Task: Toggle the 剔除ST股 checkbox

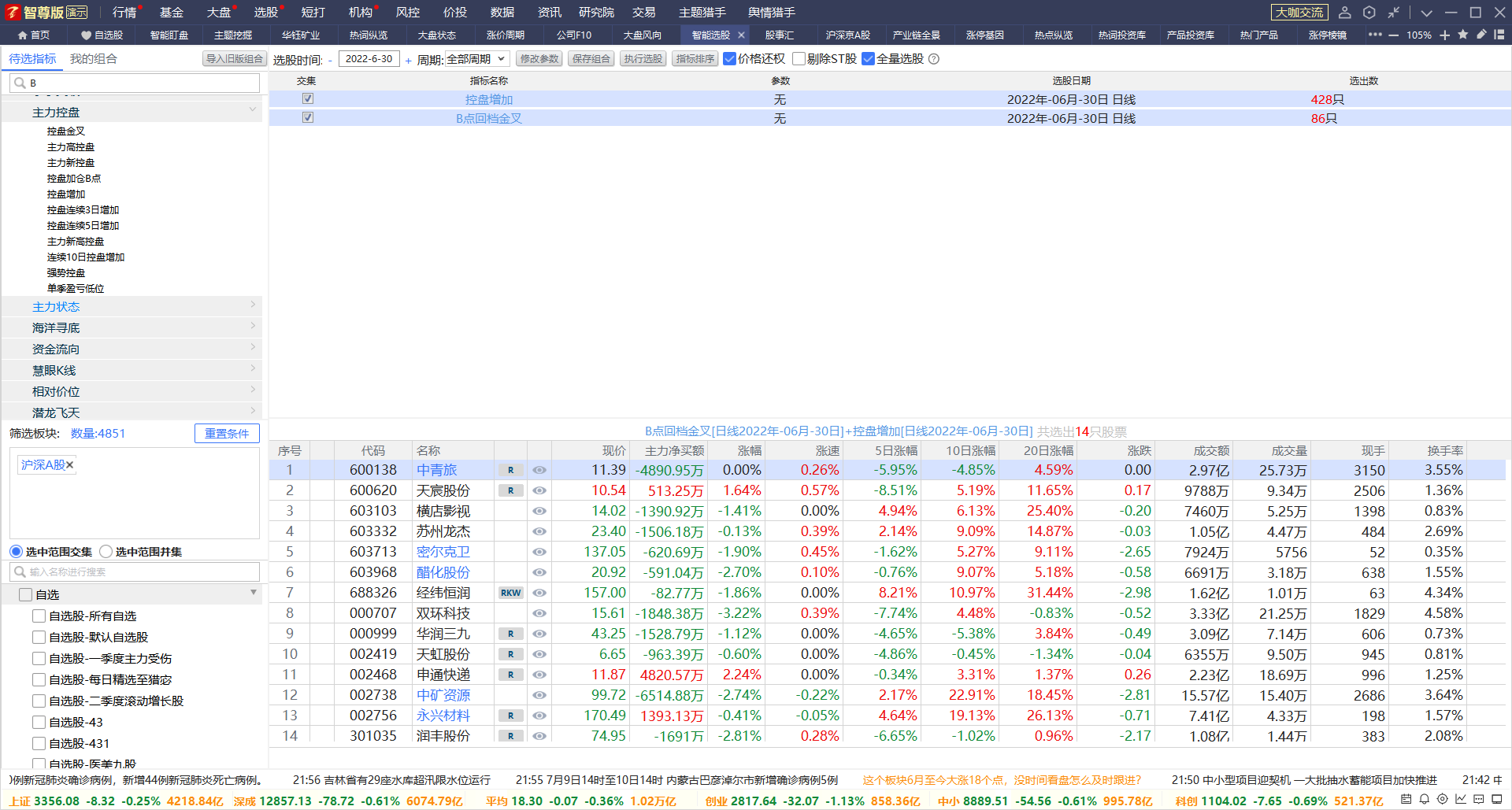Action: (799, 59)
